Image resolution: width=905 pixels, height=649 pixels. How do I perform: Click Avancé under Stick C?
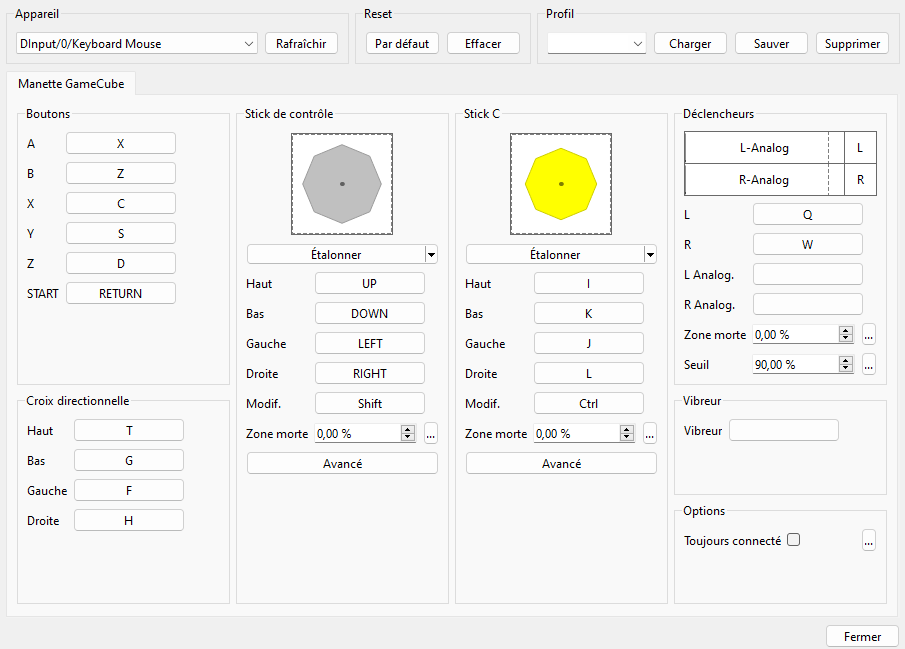[x=562, y=464]
